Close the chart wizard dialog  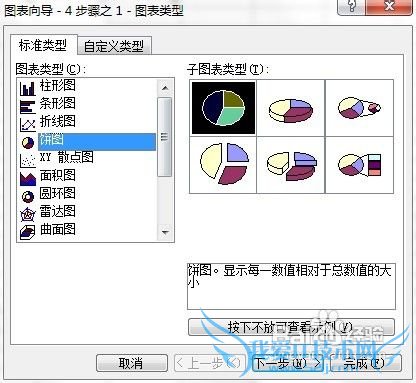389,7
